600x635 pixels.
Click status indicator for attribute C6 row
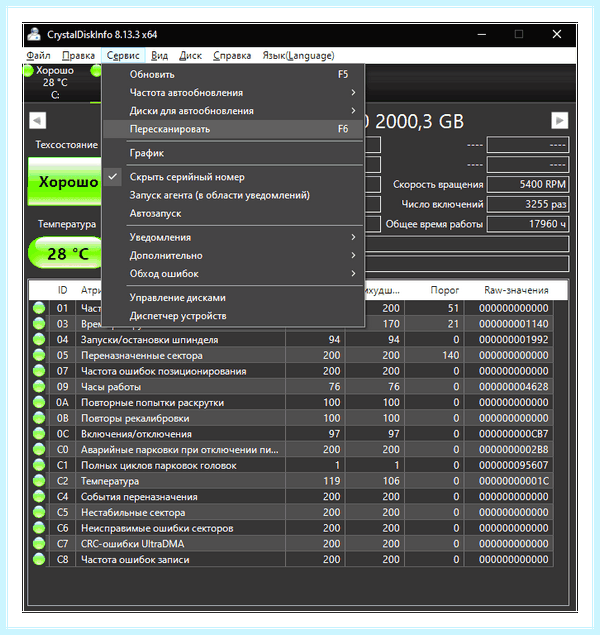point(39,528)
